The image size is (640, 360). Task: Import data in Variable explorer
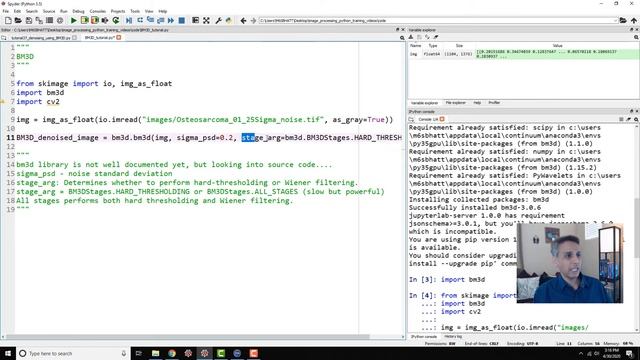click(x=411, y=37)
